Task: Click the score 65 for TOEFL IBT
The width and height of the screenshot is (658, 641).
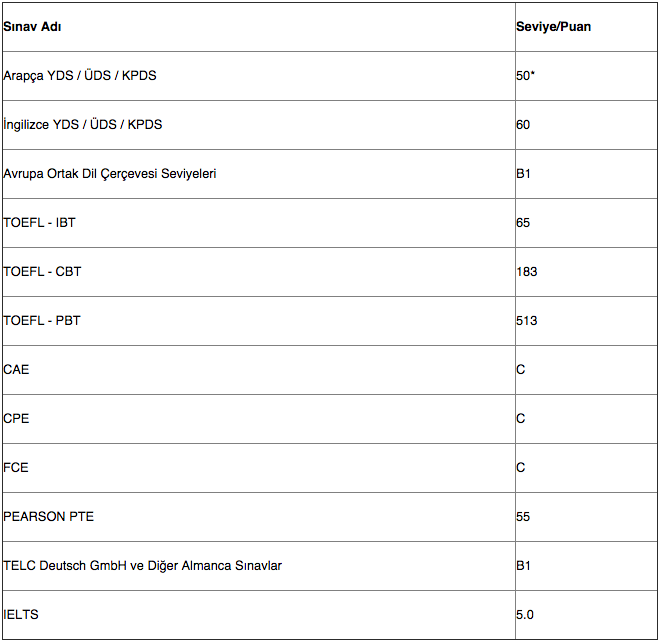Action: click(523, 223)
